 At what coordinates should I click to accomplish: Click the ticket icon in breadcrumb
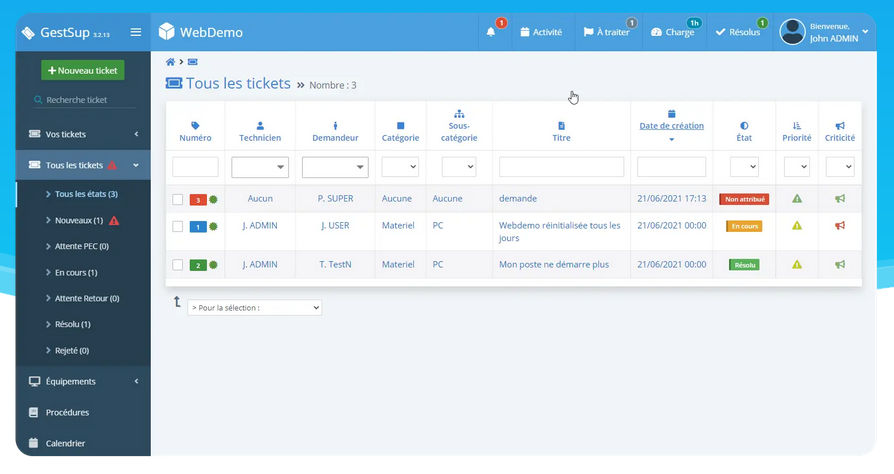click(x=193, y=62)
